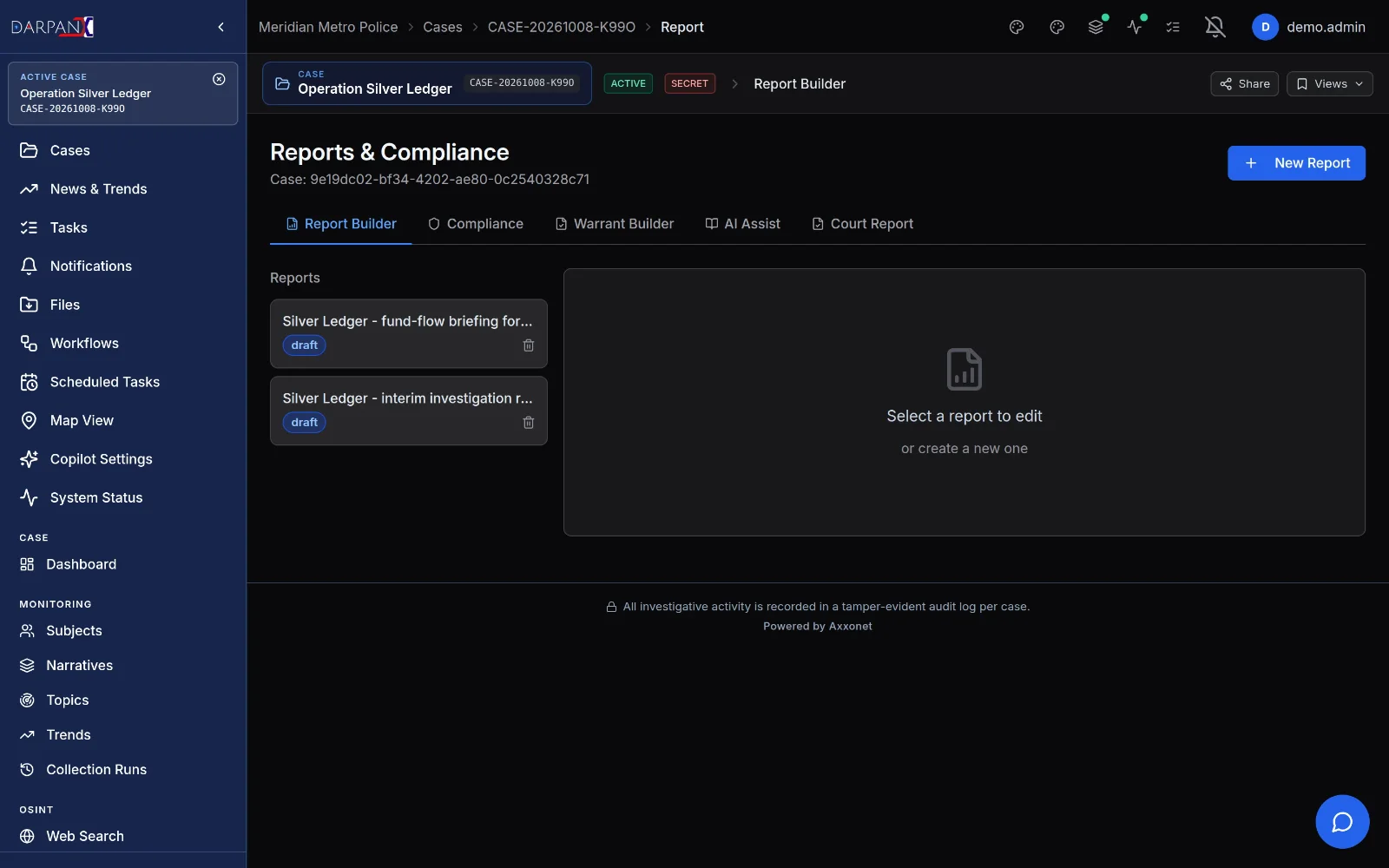Click the Share button
Image resolution: width=1389 pixels, height=868 pixels.
pyautogui.click(x=1244, y=84)
